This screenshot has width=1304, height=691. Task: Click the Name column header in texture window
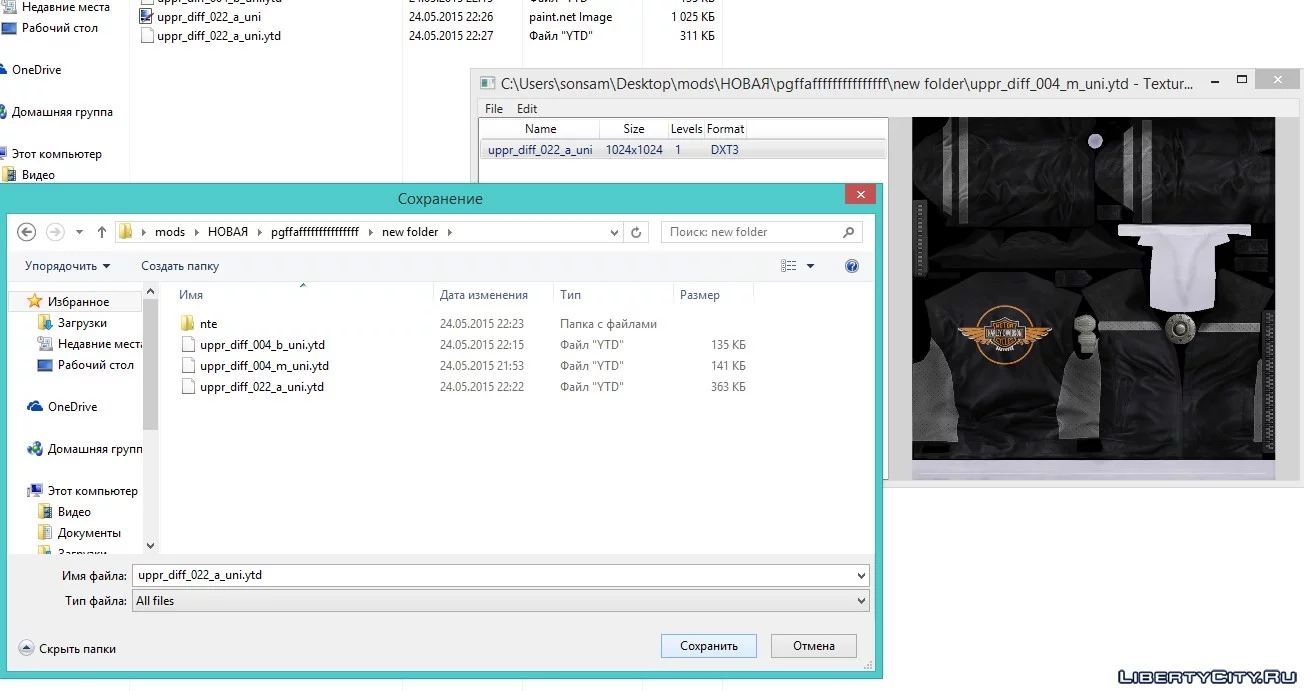[540, 129]
